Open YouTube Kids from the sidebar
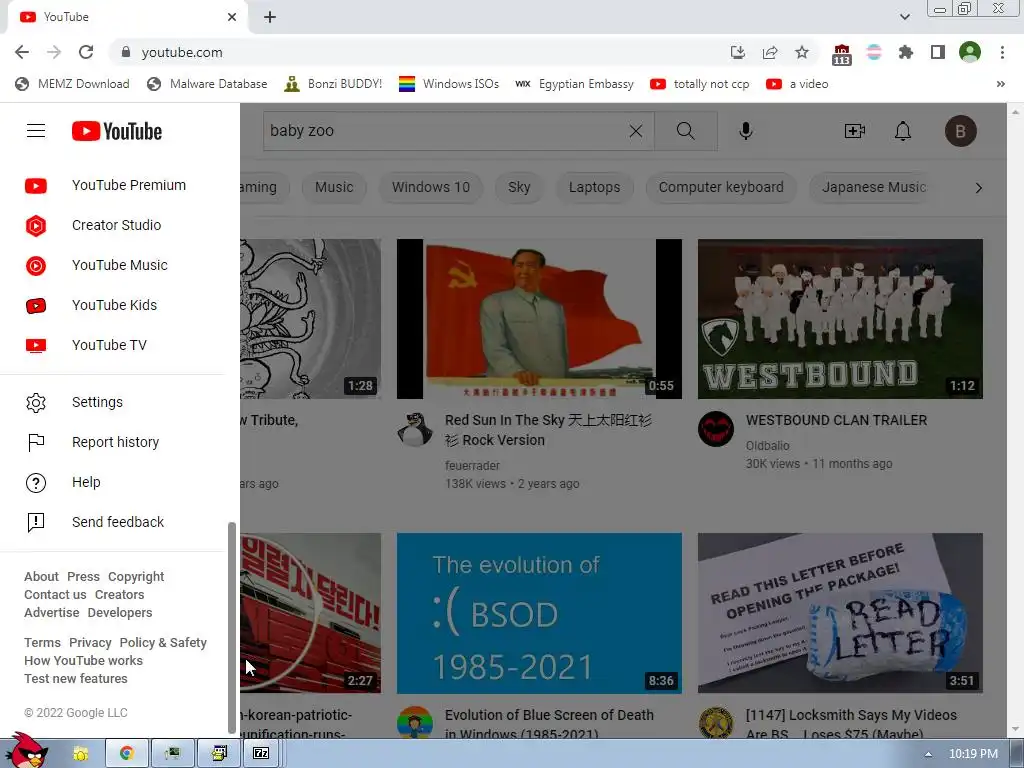Screen dimensions: 1024x768 coord(120,305)
